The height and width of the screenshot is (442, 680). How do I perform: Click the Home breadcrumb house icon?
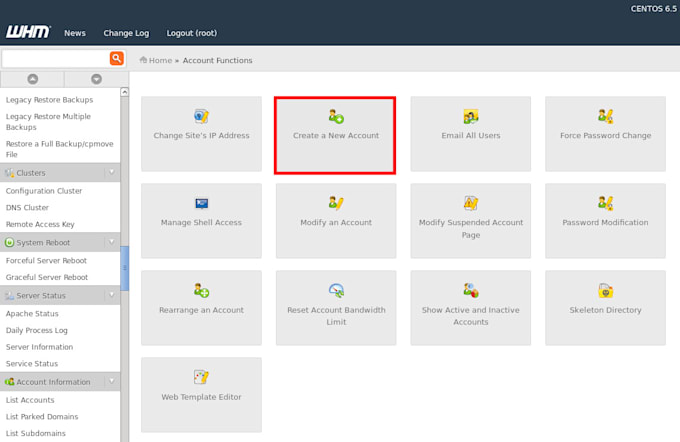[144, 60]
